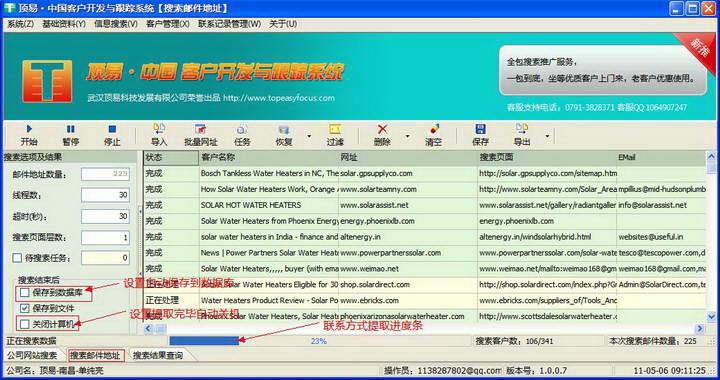Select www.ebricks.com URL cell
Image resolution: width=720 pixels, height=380 pixels.
click(x=408, y=301)
